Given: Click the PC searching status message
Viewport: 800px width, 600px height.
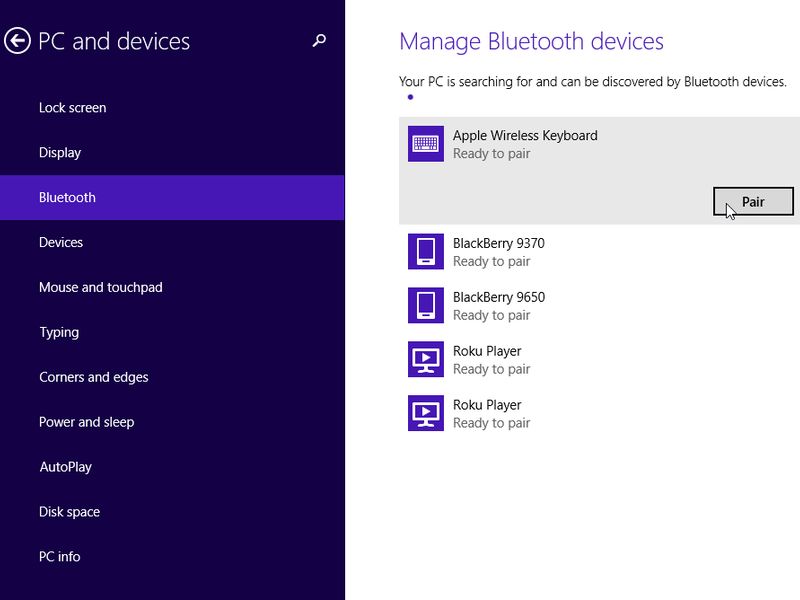Looking at the screenshot, I should click(593, 82).
